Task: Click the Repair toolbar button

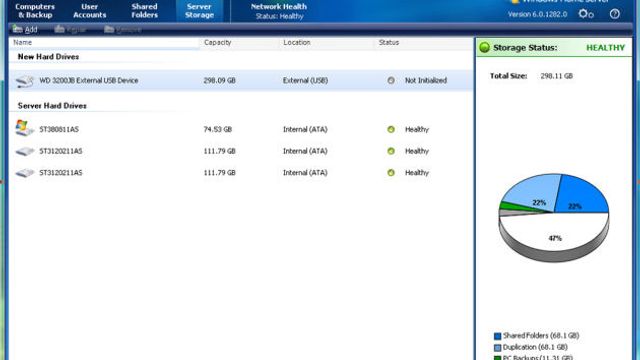Action: (x=70, y=29)
